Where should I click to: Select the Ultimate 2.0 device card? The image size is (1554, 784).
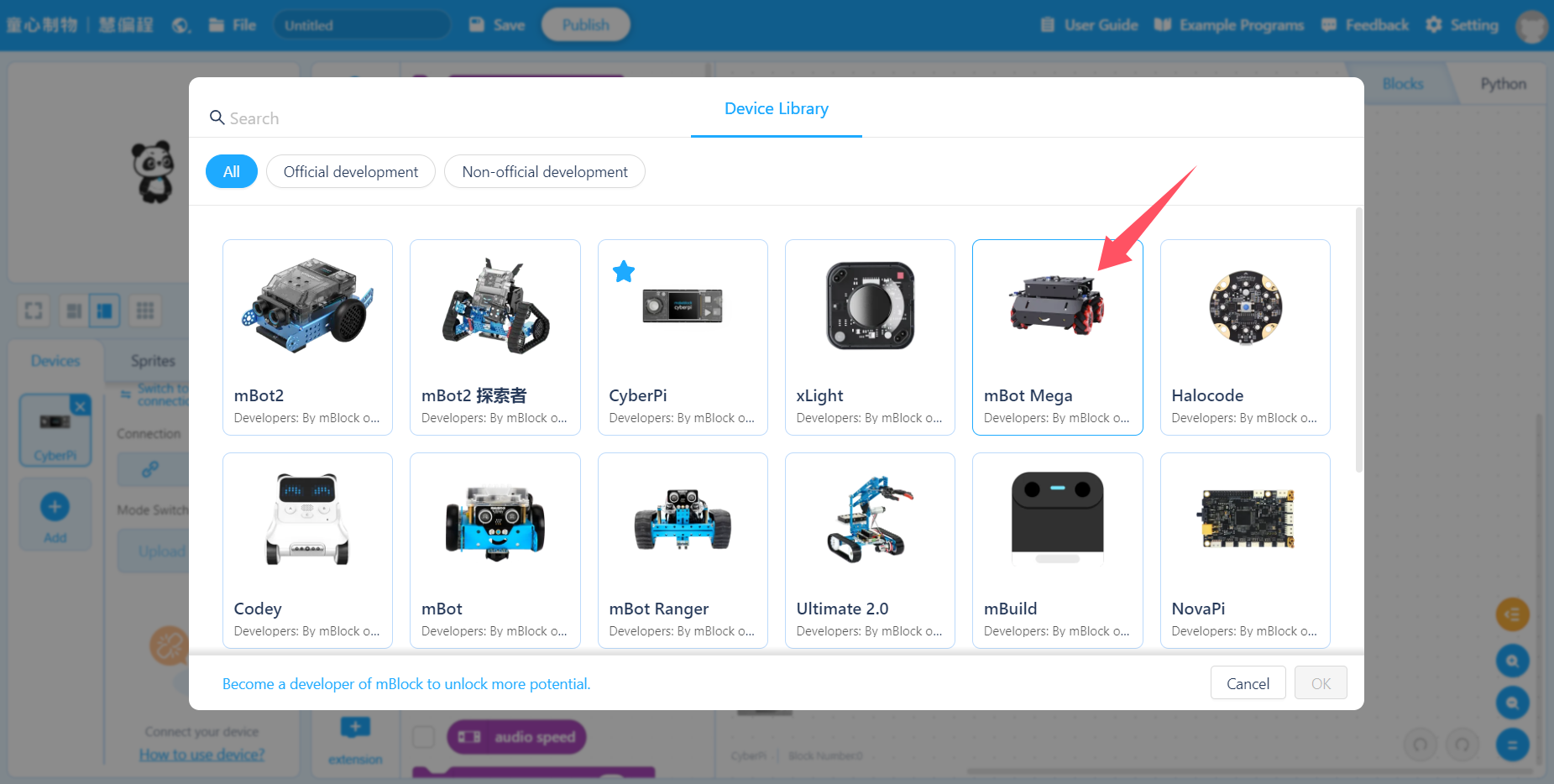pos(870,551)
